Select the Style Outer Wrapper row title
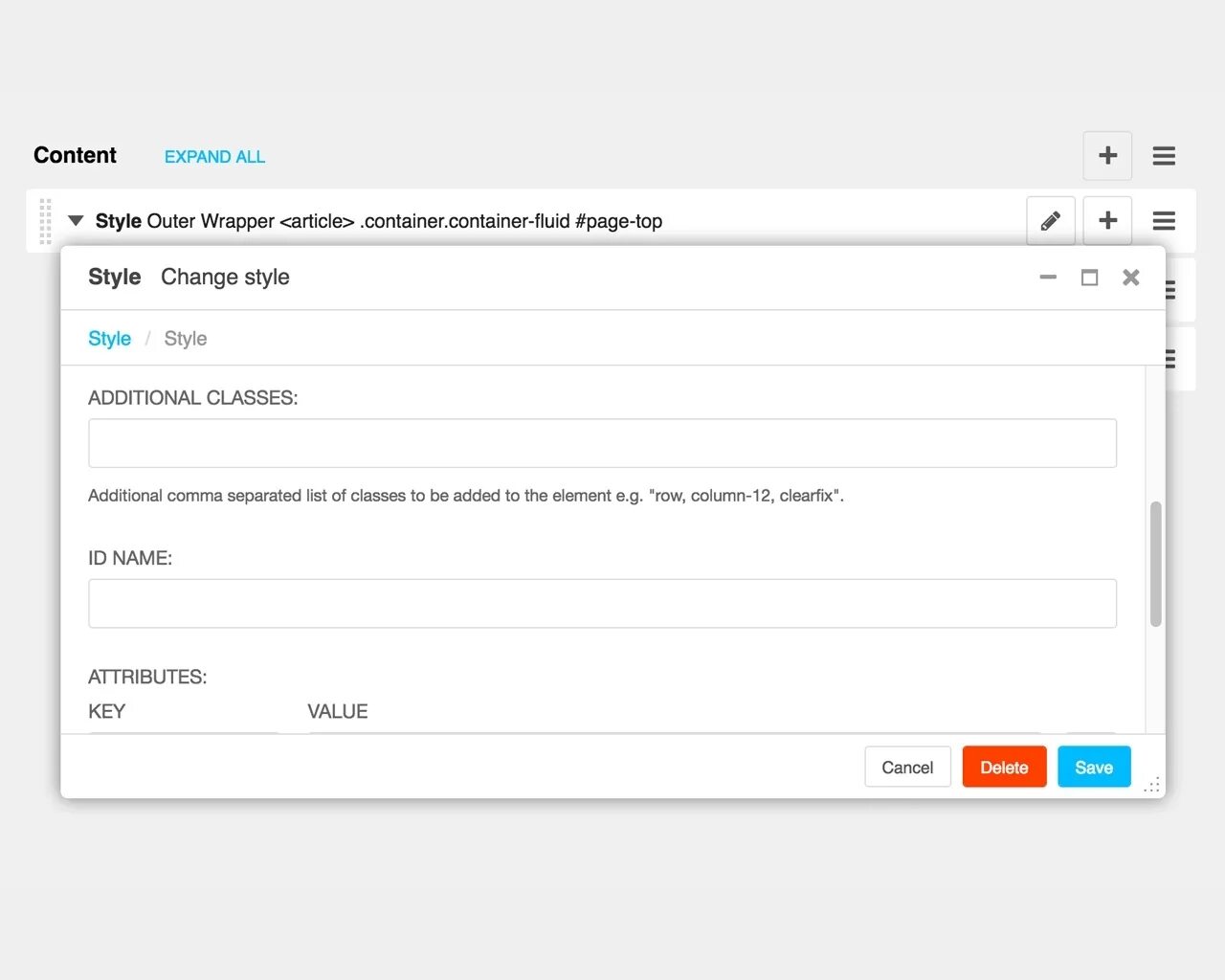This screenshot has width=1225, height=980. click(x=378, y=221)
